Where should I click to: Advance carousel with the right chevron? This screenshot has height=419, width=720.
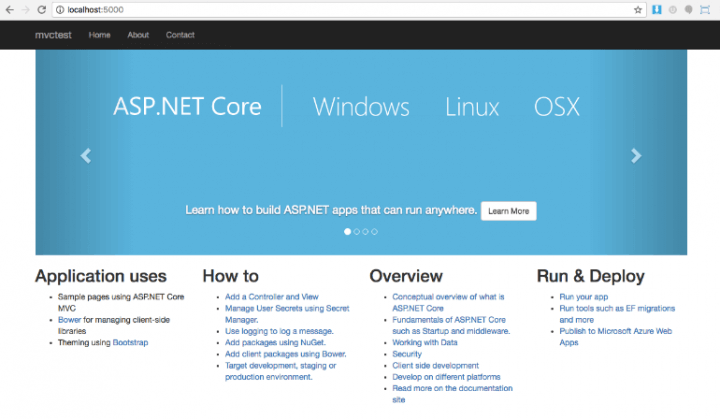(636, 156)
